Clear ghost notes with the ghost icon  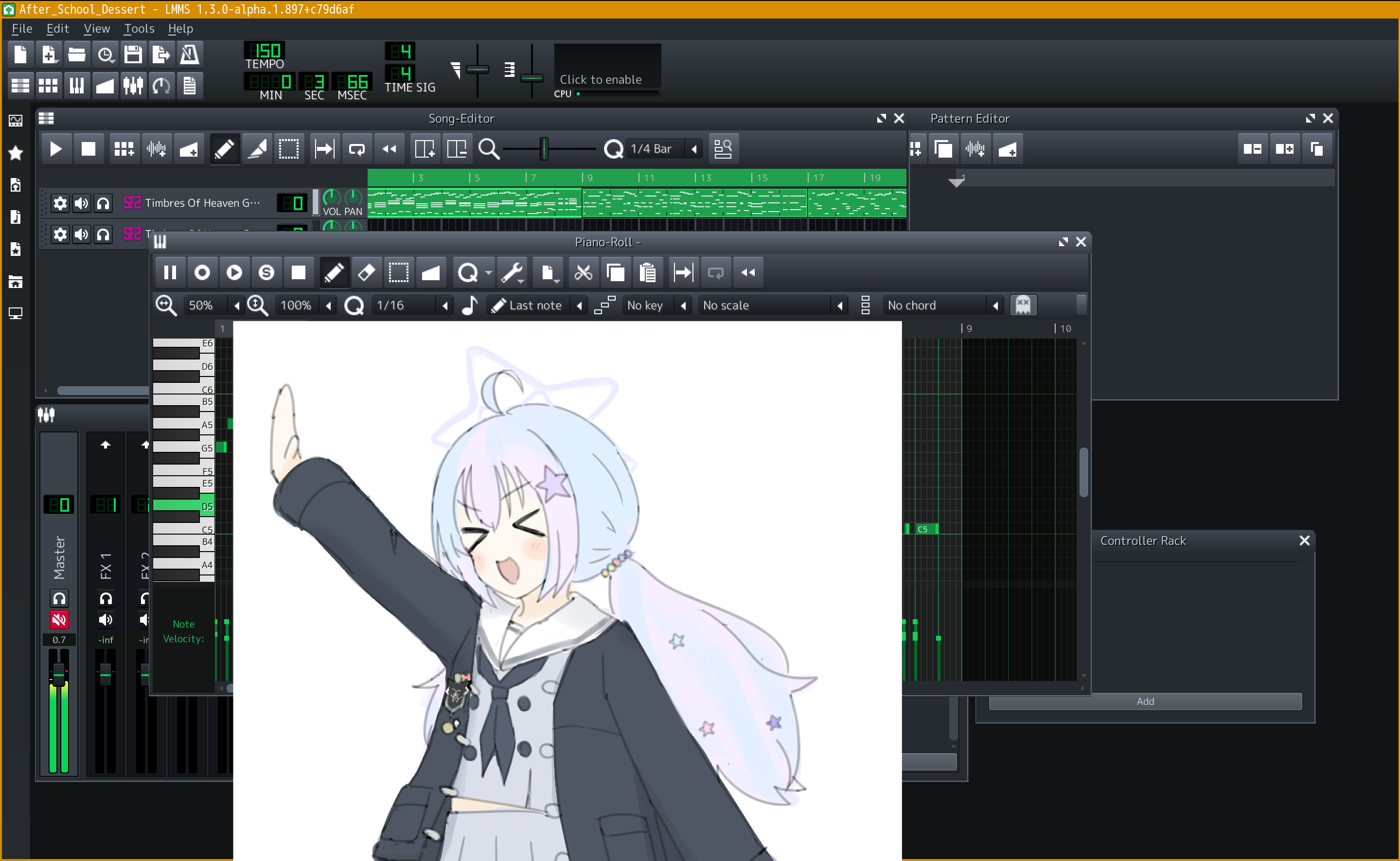(1023, 305)
